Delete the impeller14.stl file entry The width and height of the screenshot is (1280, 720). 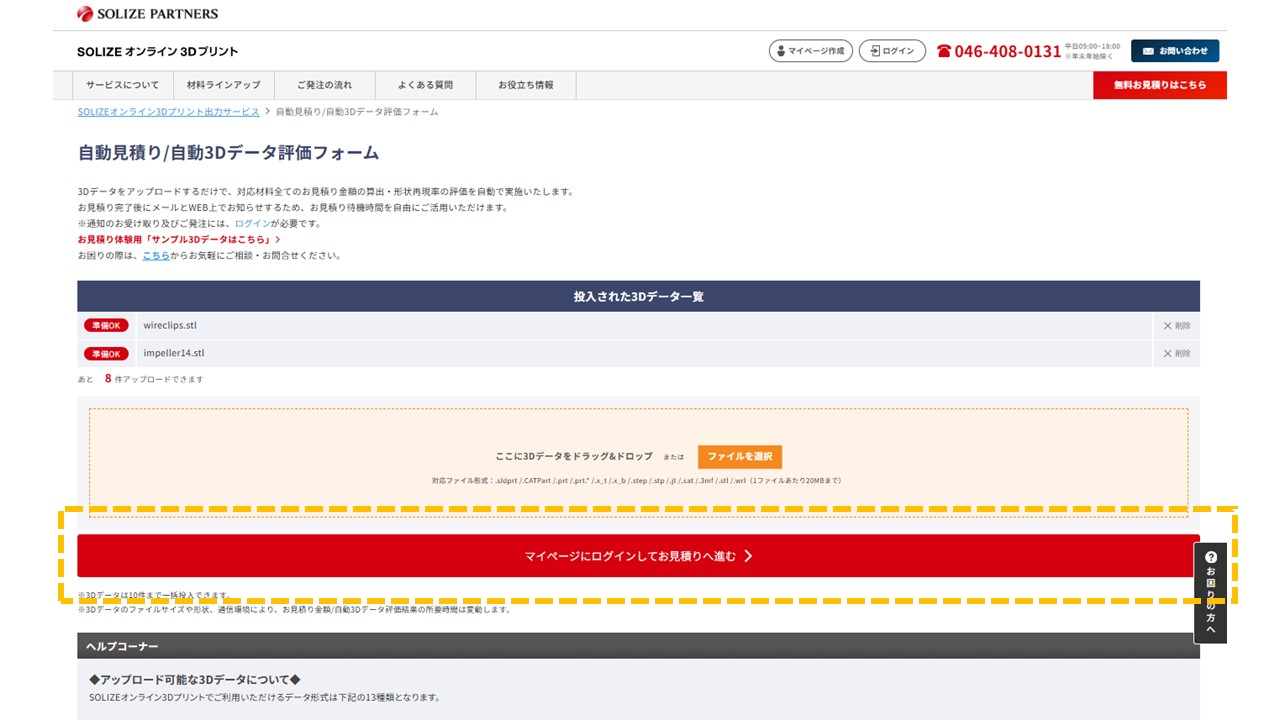click(1177, 354)
